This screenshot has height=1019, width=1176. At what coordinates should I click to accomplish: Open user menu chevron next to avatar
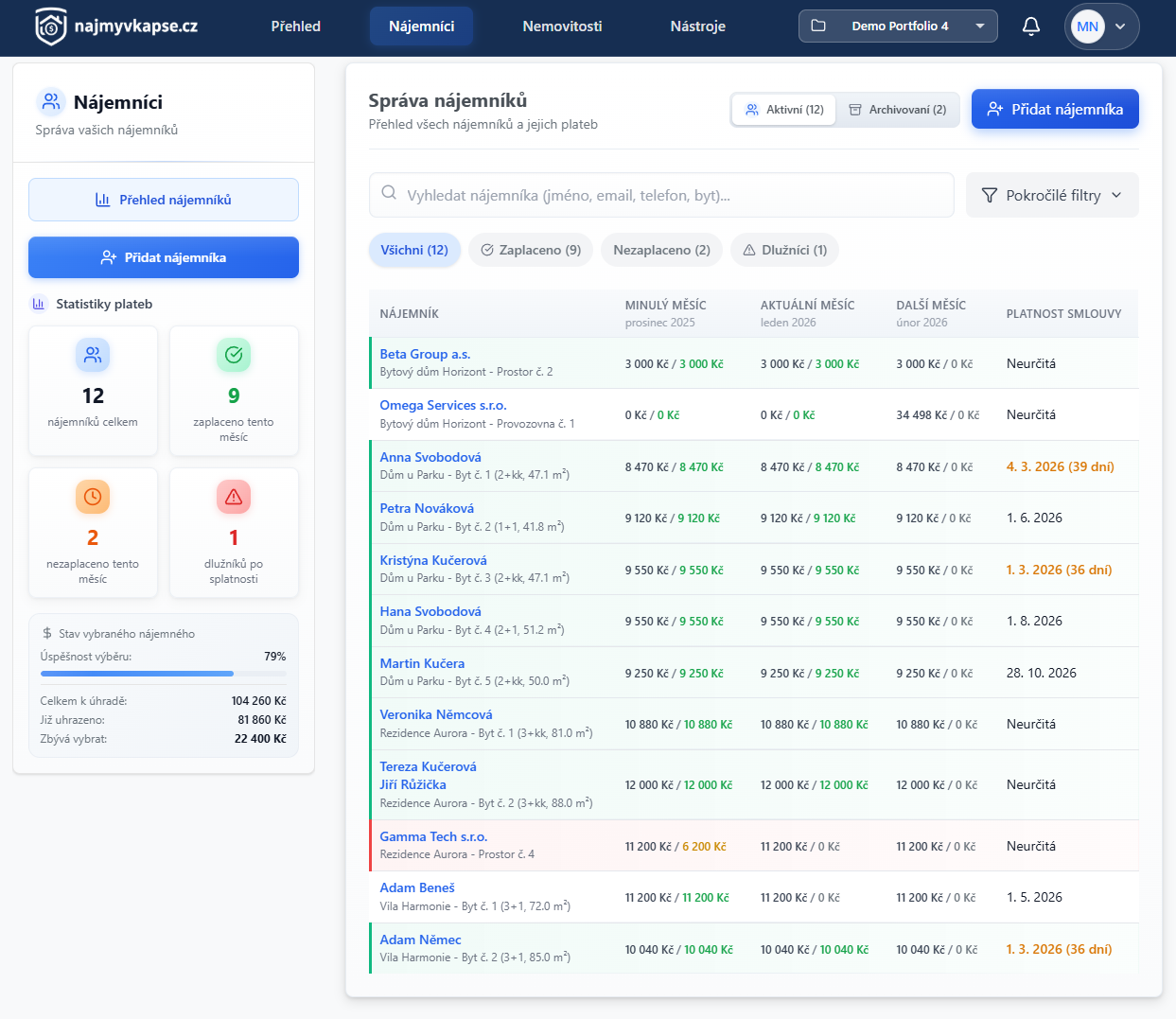[1120, 26]
